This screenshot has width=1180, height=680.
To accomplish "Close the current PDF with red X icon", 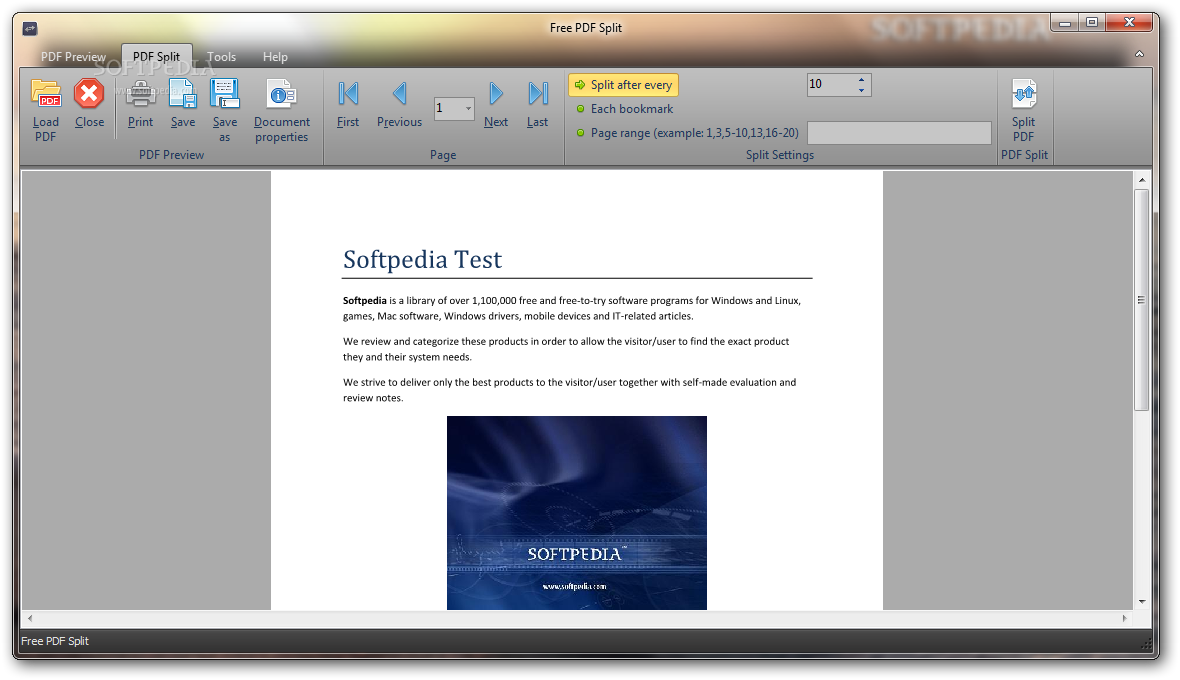I will pyautogui.click(x=89, y=94).
